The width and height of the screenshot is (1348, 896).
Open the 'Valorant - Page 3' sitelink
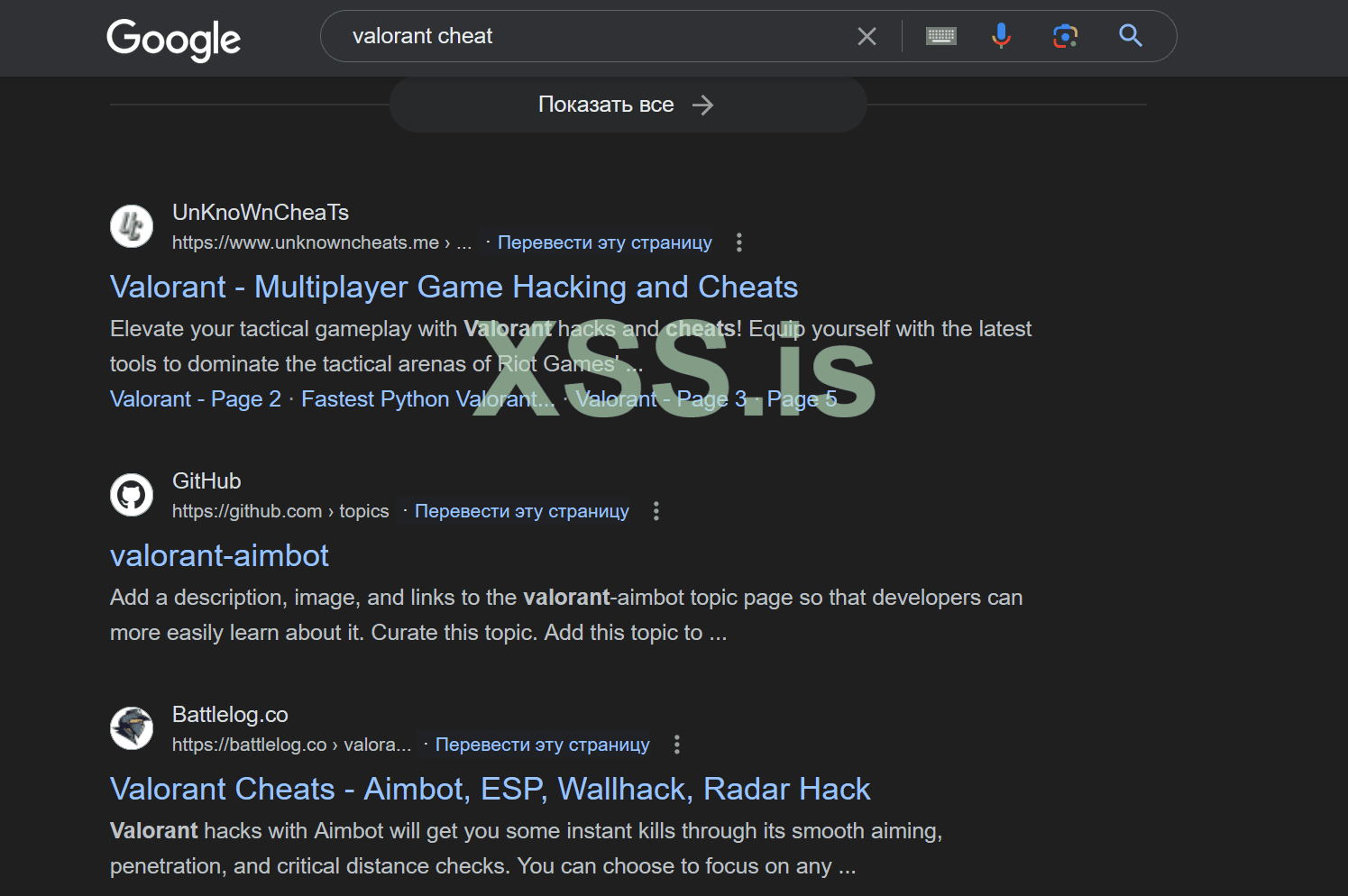click(661, 398)
